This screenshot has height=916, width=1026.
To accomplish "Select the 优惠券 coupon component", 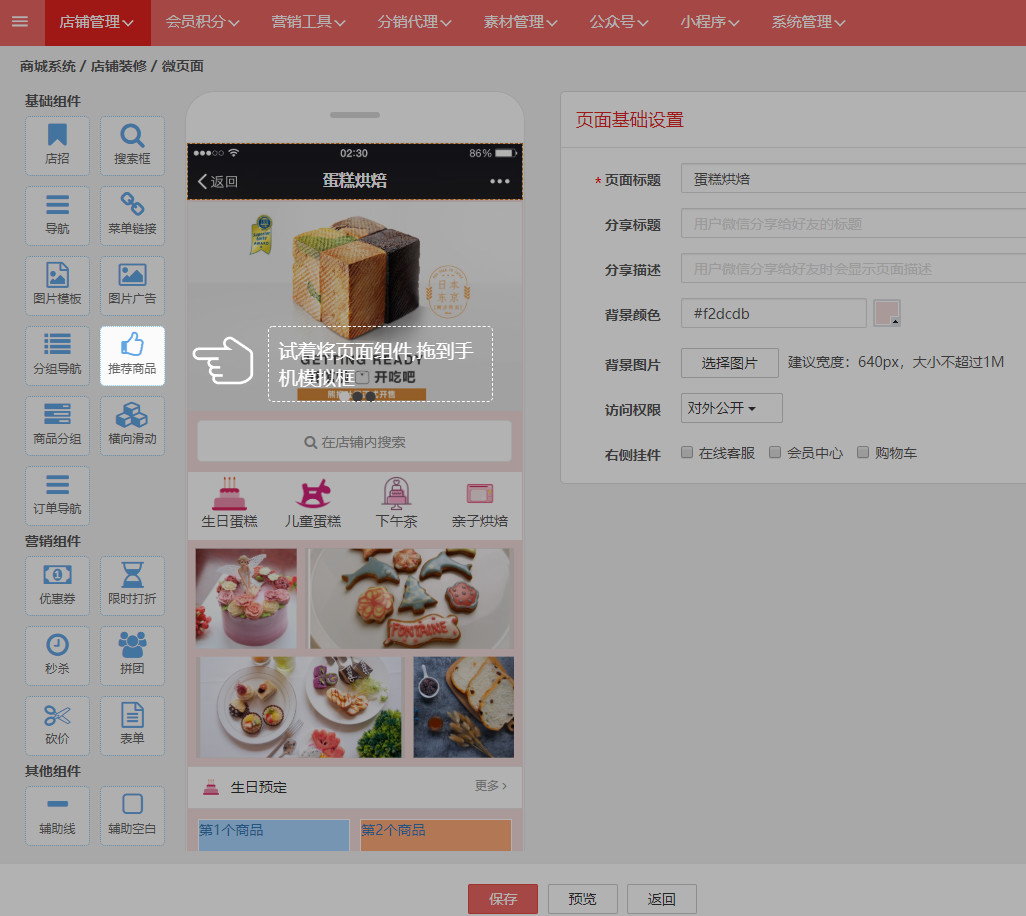I will 57,585.
